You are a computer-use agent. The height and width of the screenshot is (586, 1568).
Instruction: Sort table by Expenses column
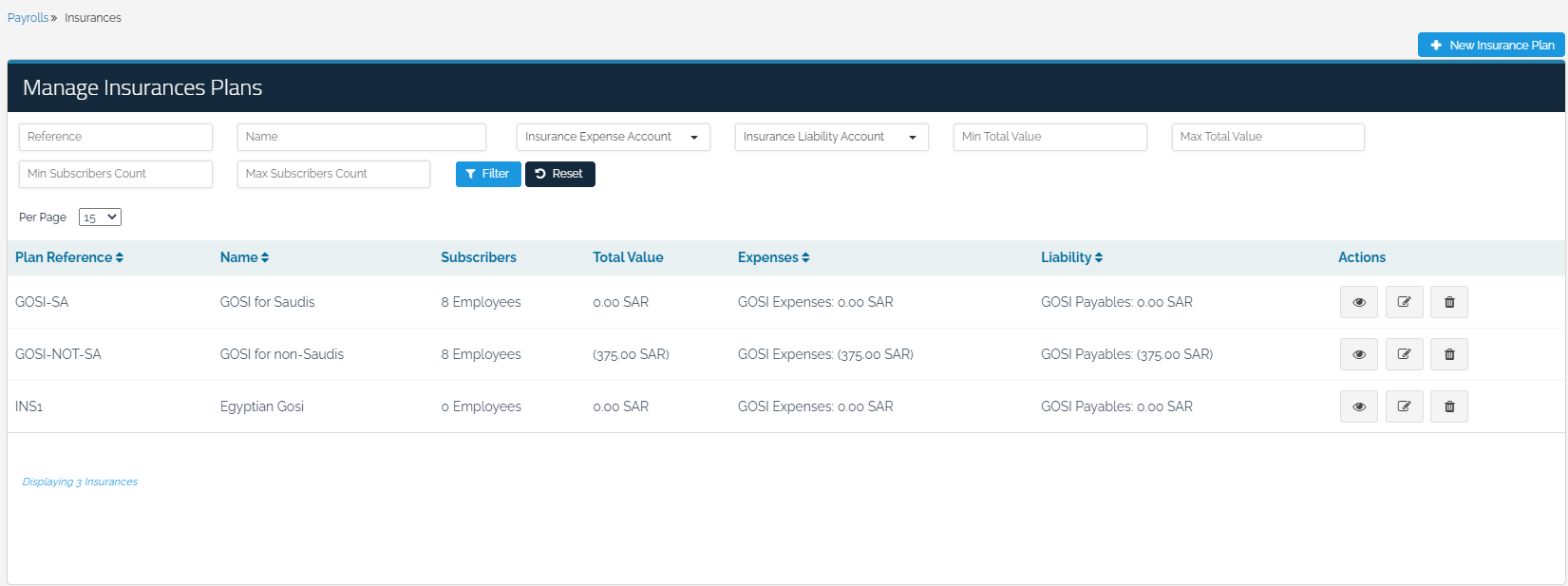tap(773, 257)
